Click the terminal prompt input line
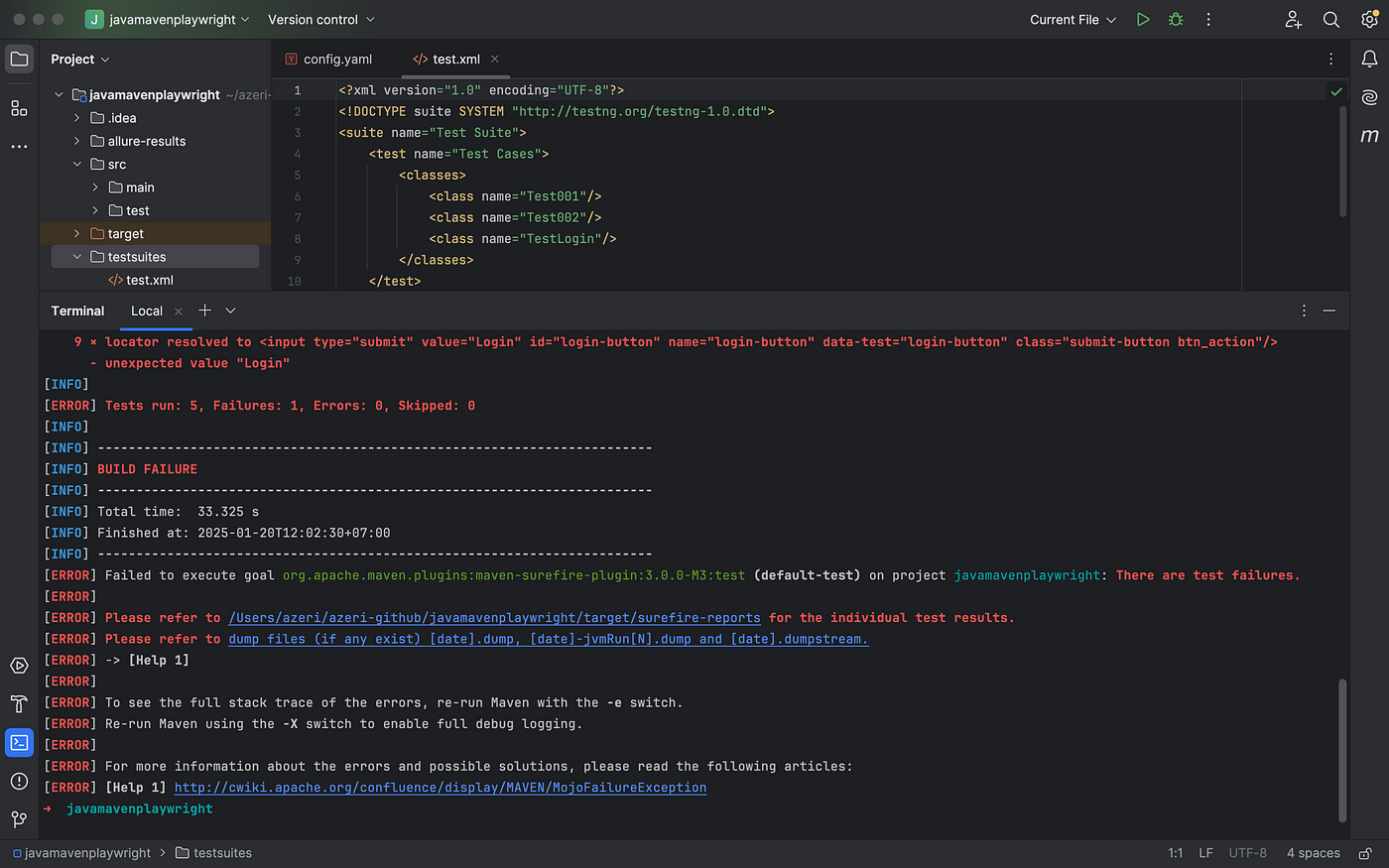The height and width of the screenshot is (868, 1389). [x=694, y=809]
